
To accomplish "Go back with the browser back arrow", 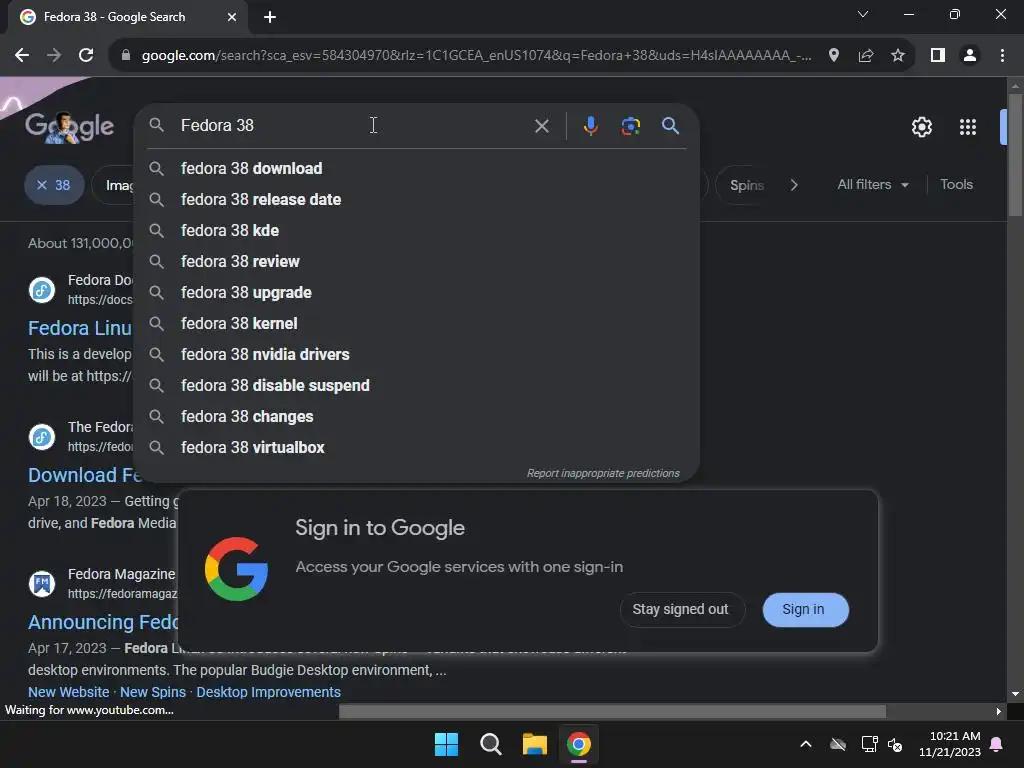I will click(x=22, y=56).
